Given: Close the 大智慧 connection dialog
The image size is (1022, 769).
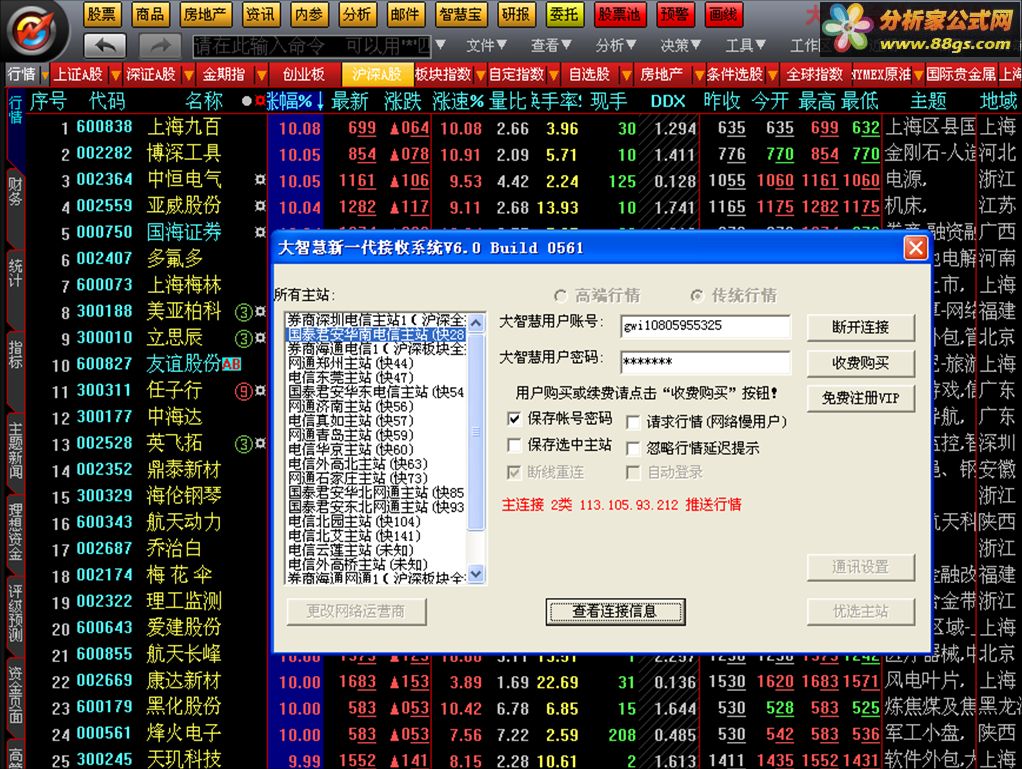Looking at the screenshot, I should (916, 248).
